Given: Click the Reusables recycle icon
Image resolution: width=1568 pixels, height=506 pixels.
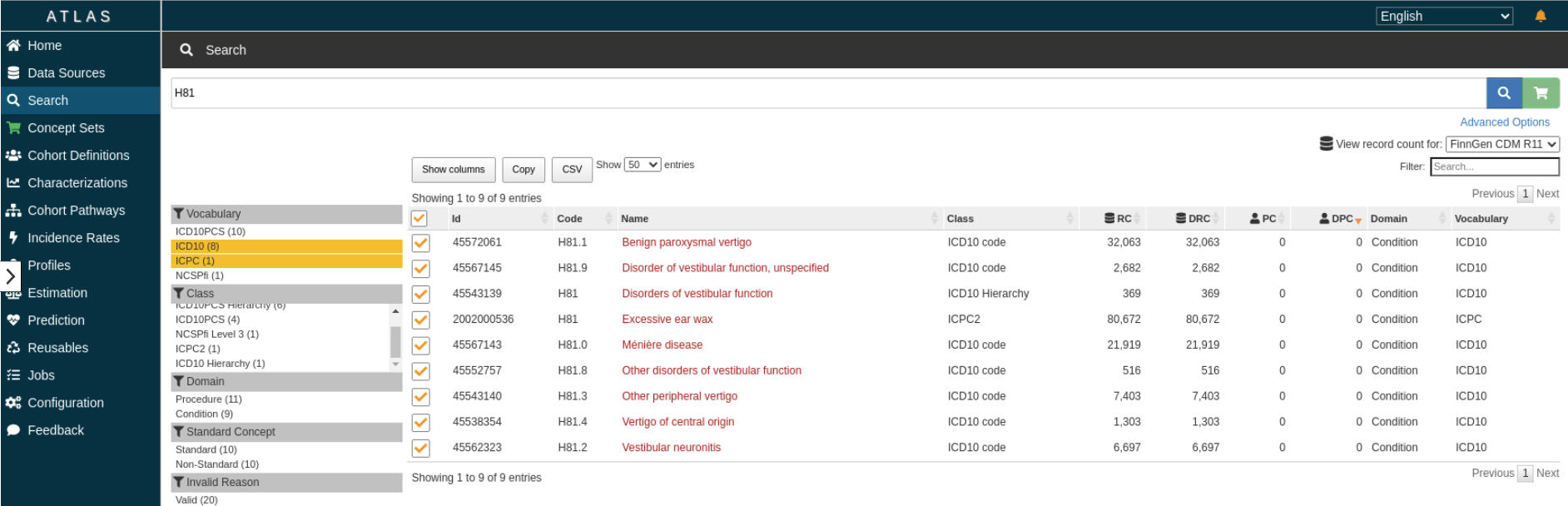Looking at the screenshot, I should (x=13, y=348).
